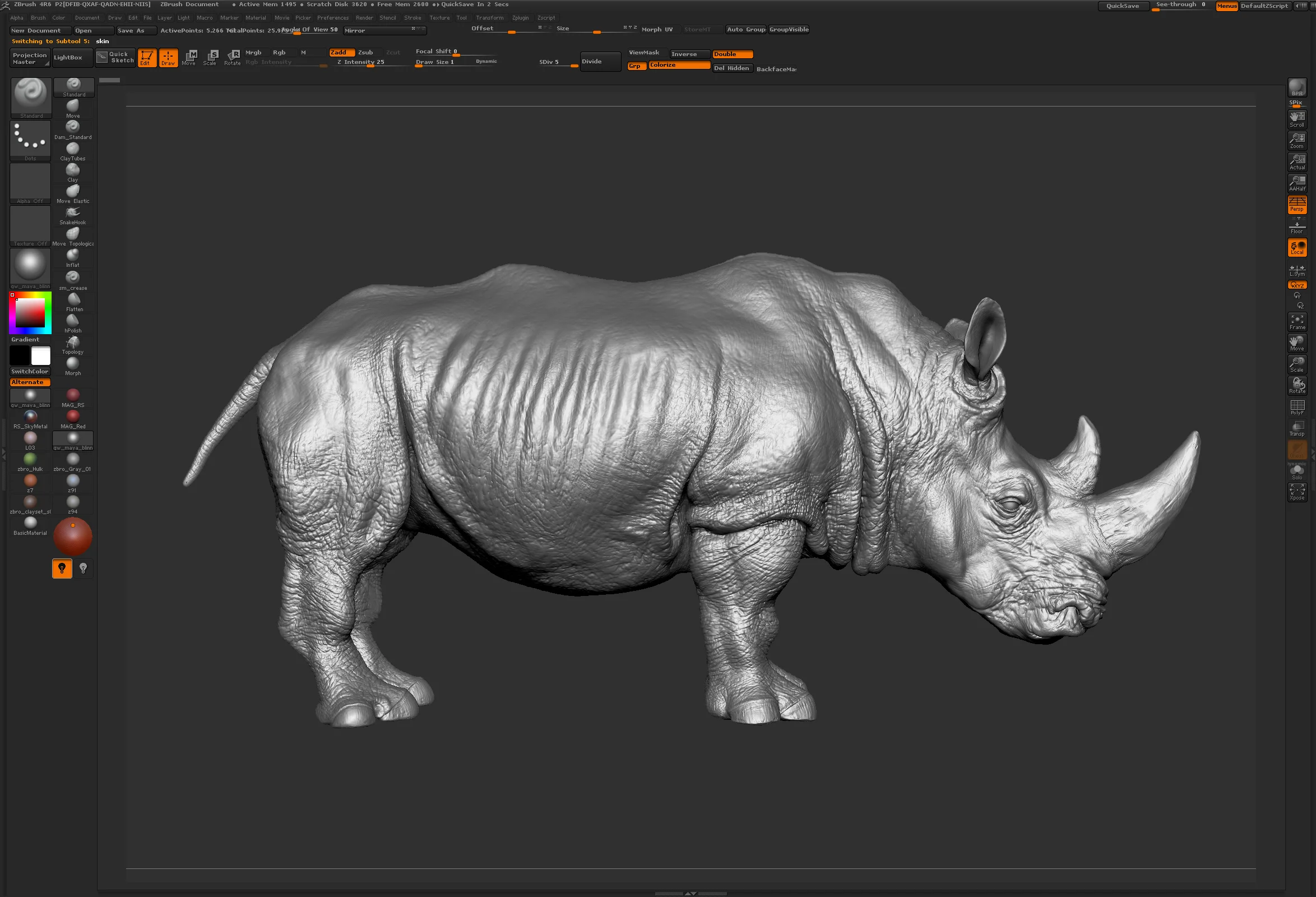
Task: Toggle Transp transparency mode
Action: tap(1297, 429)
